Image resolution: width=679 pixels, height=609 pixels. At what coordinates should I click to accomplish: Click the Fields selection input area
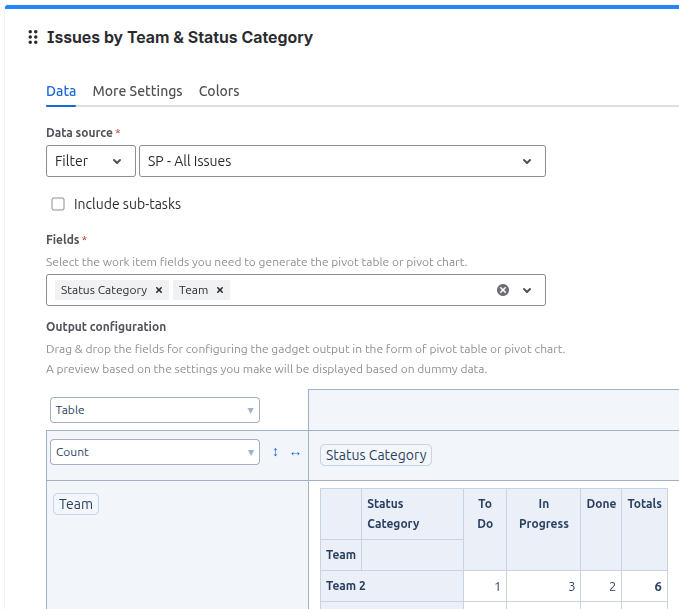click(296, 290)
